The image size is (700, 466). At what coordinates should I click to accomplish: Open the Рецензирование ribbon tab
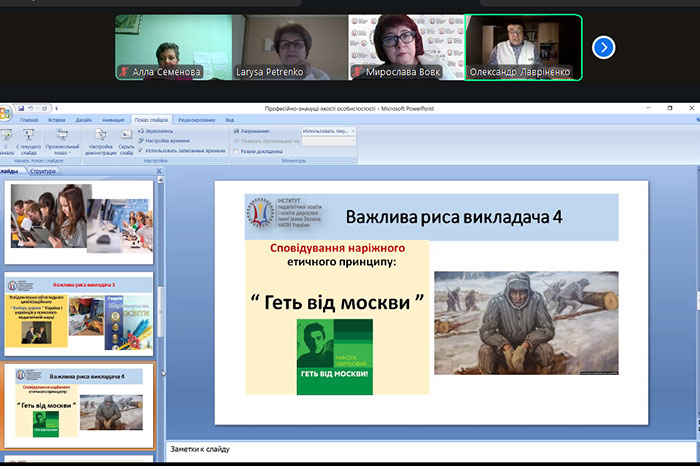(x=196, y=119)
